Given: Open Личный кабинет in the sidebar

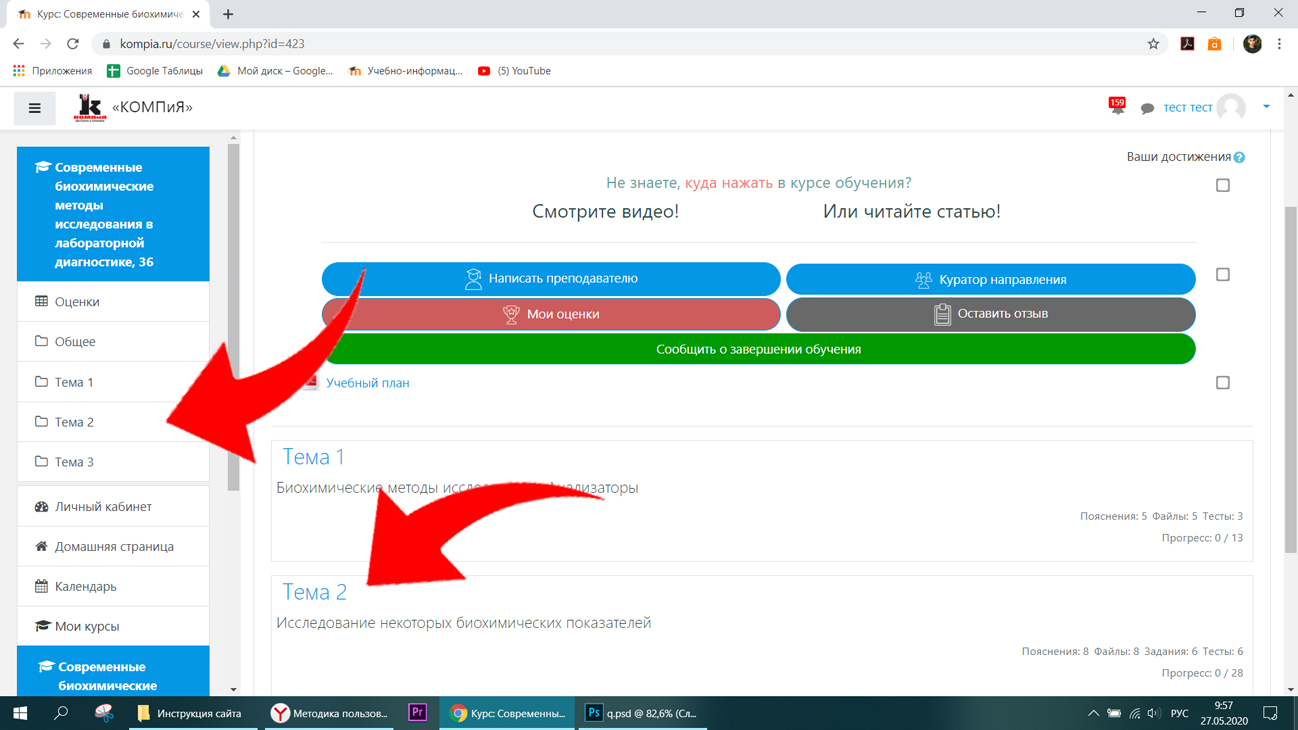Looking at the screenshot, I should [113, 506].
